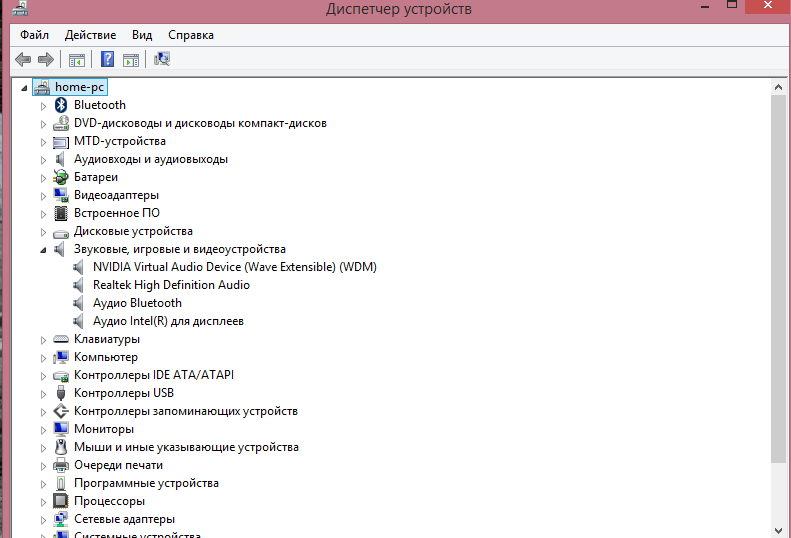
Task: Open the Вид menu
Action: pyautogui.click(x=142, y=35)
